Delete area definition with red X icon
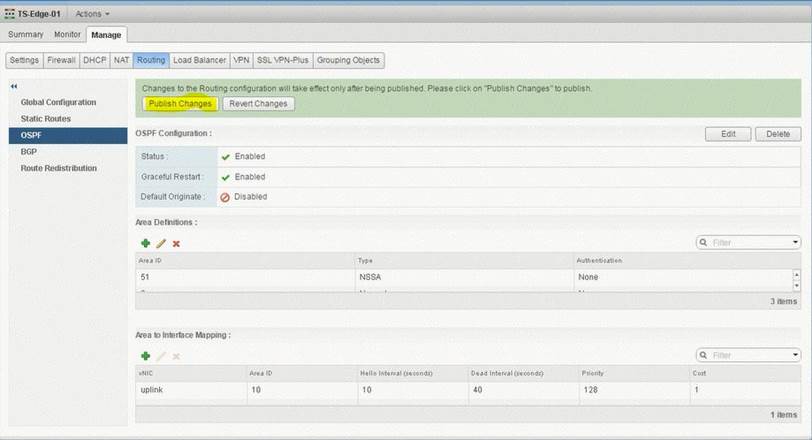Viewport: 812px width, 440px height. 176,243
